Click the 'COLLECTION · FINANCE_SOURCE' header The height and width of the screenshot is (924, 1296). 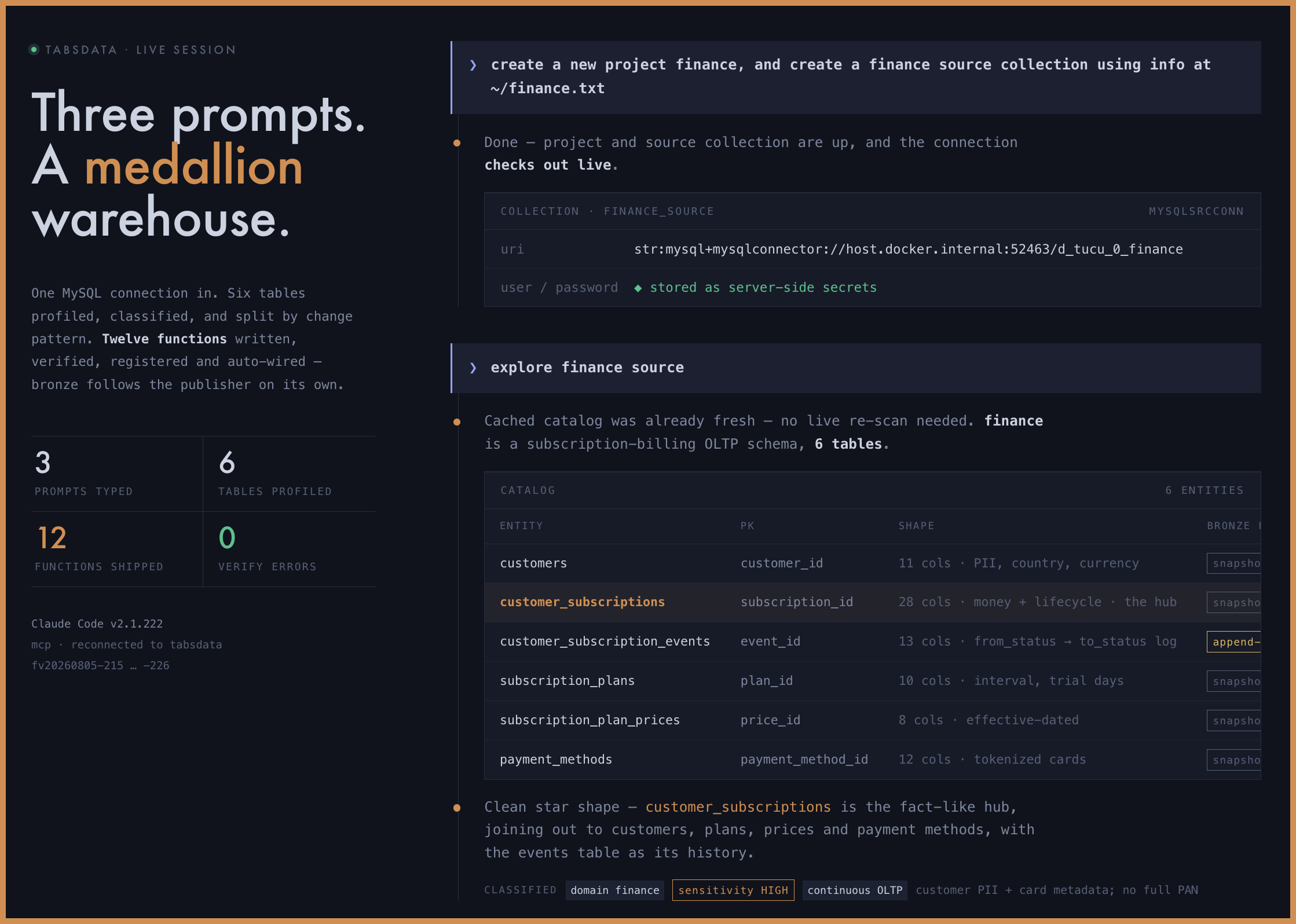tap(607, 211)
